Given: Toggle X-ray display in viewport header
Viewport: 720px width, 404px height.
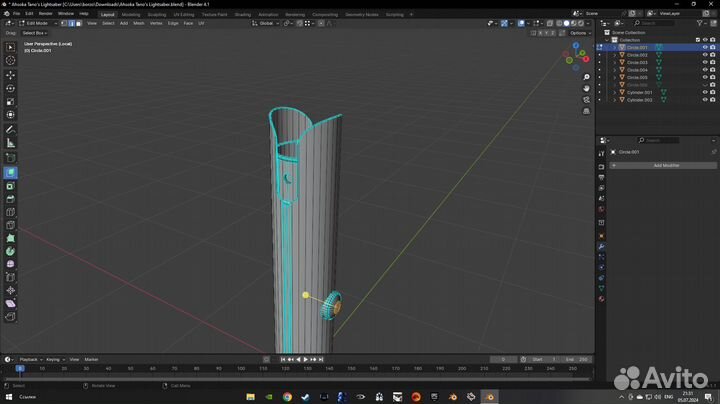Looking at the screenshot, I should 550,23.
